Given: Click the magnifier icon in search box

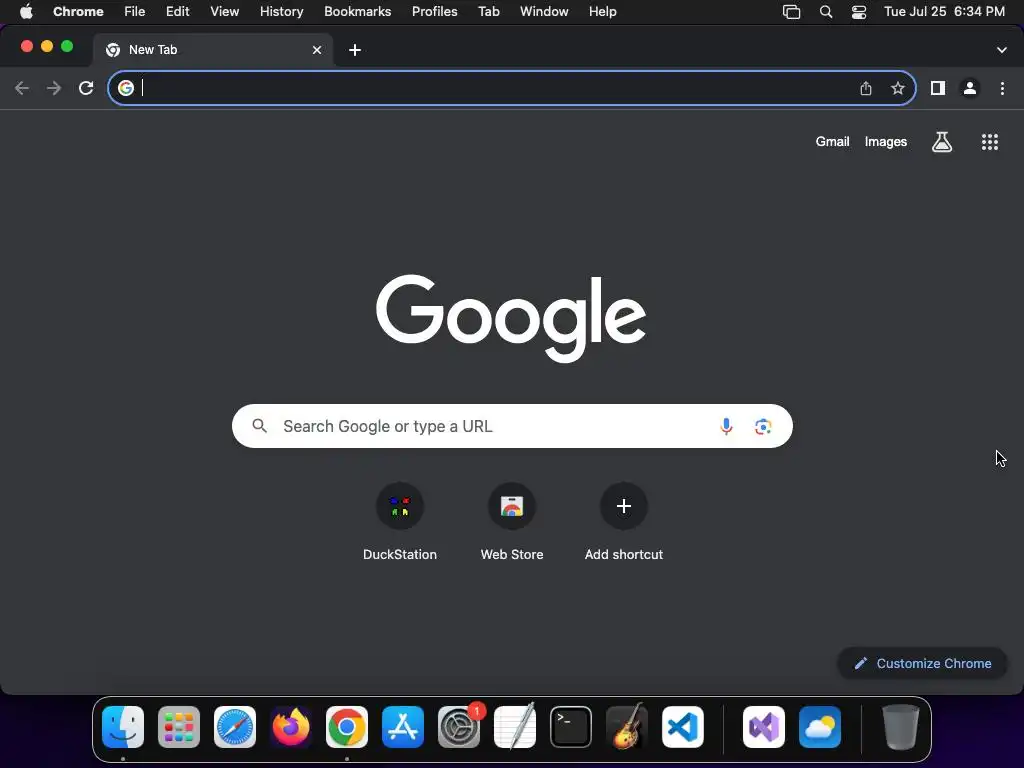Looking at the screenshot, I should point(259,426).
